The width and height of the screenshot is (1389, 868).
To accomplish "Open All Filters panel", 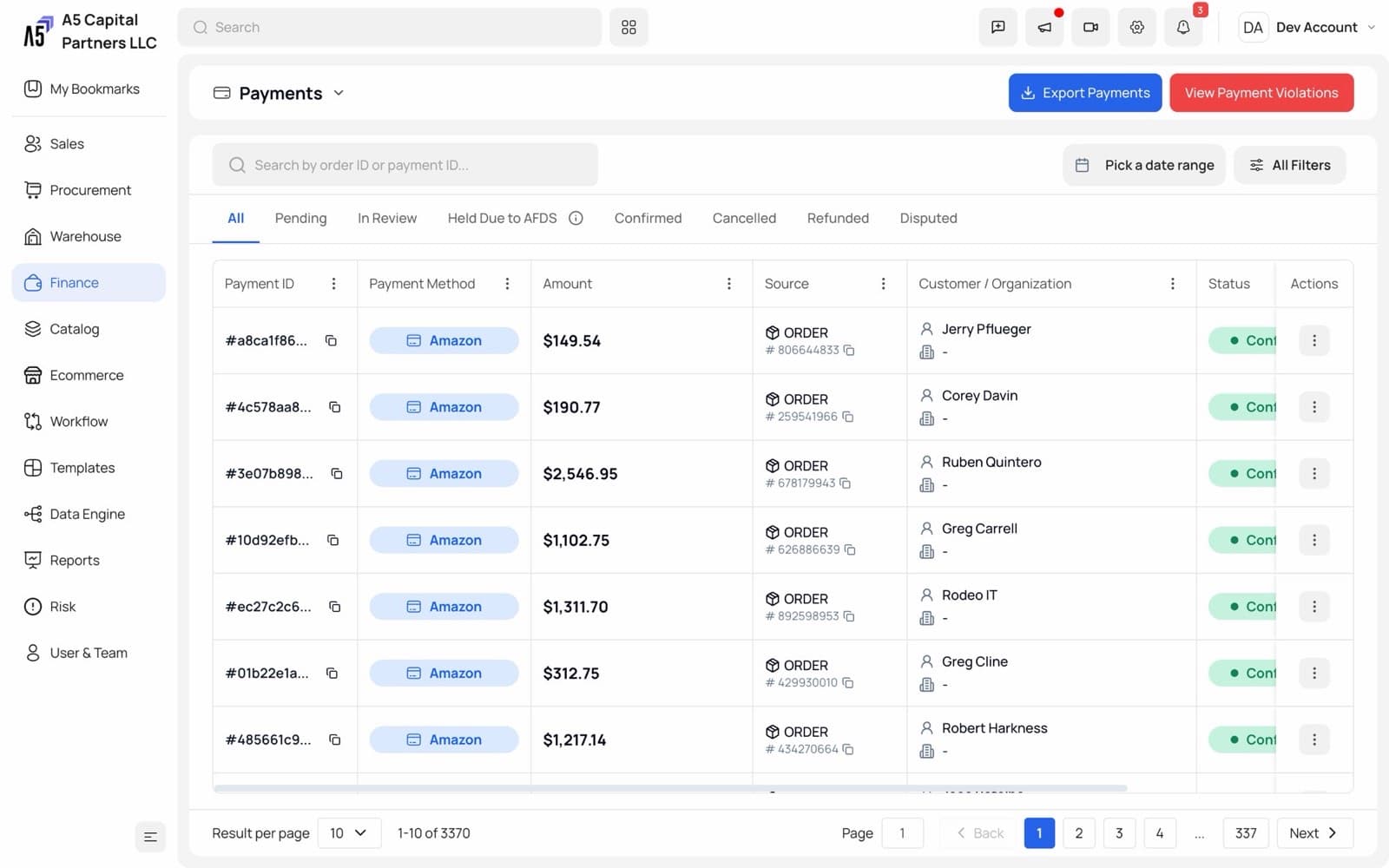I will [1289, 165].
